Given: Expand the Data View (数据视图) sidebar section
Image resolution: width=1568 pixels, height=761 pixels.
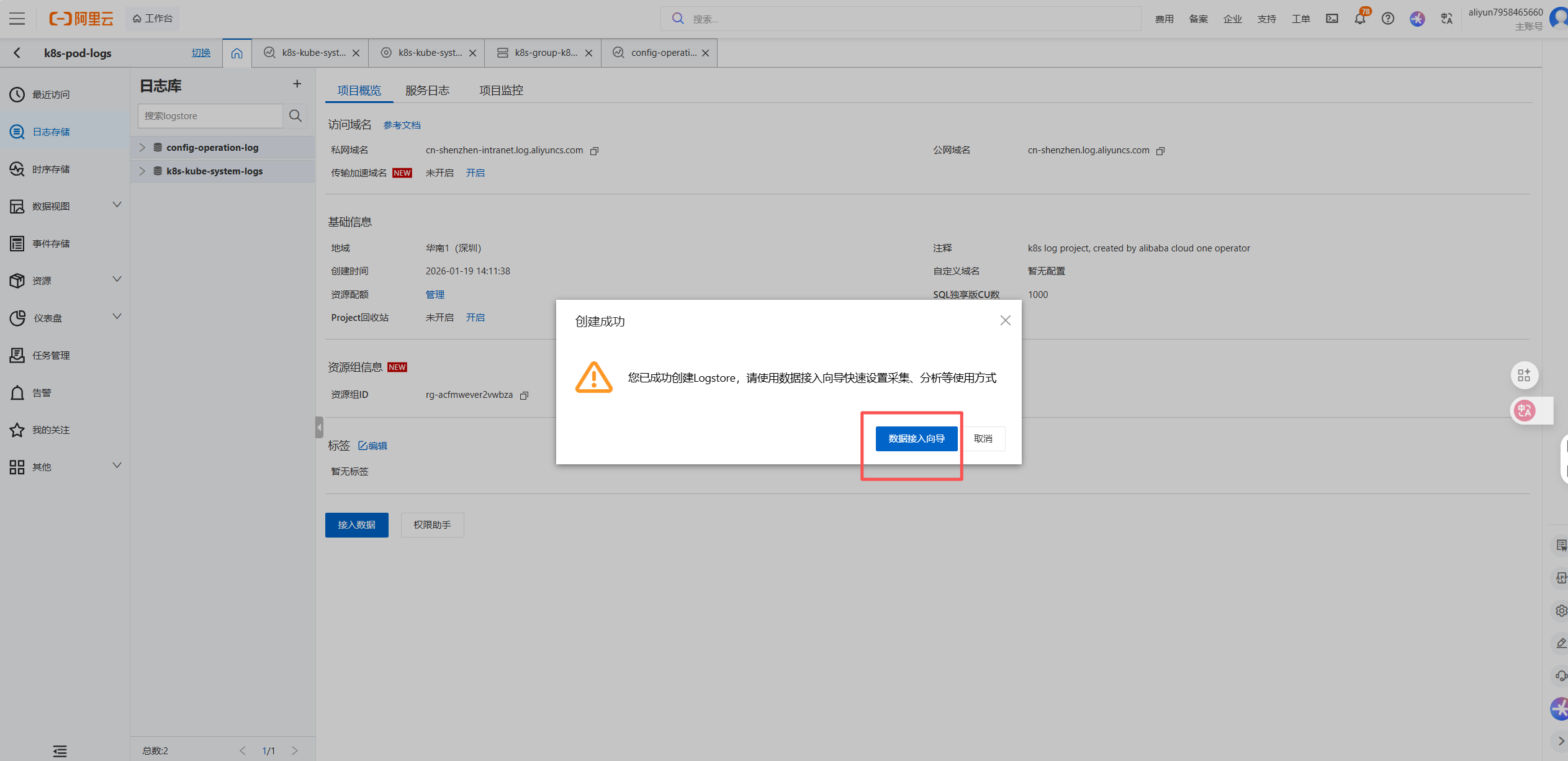Looking at the screenshot, I should pos(117,205).
